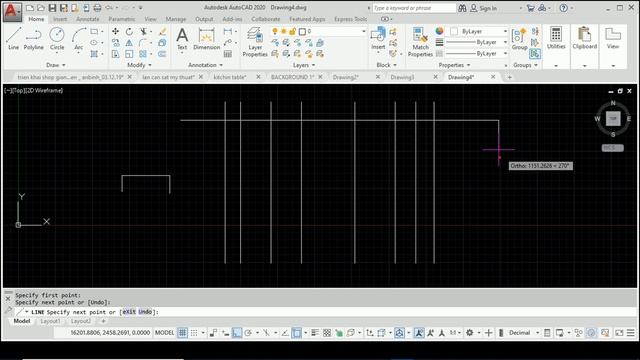Open the Decimal units dropdown

(x=524, y=333)
